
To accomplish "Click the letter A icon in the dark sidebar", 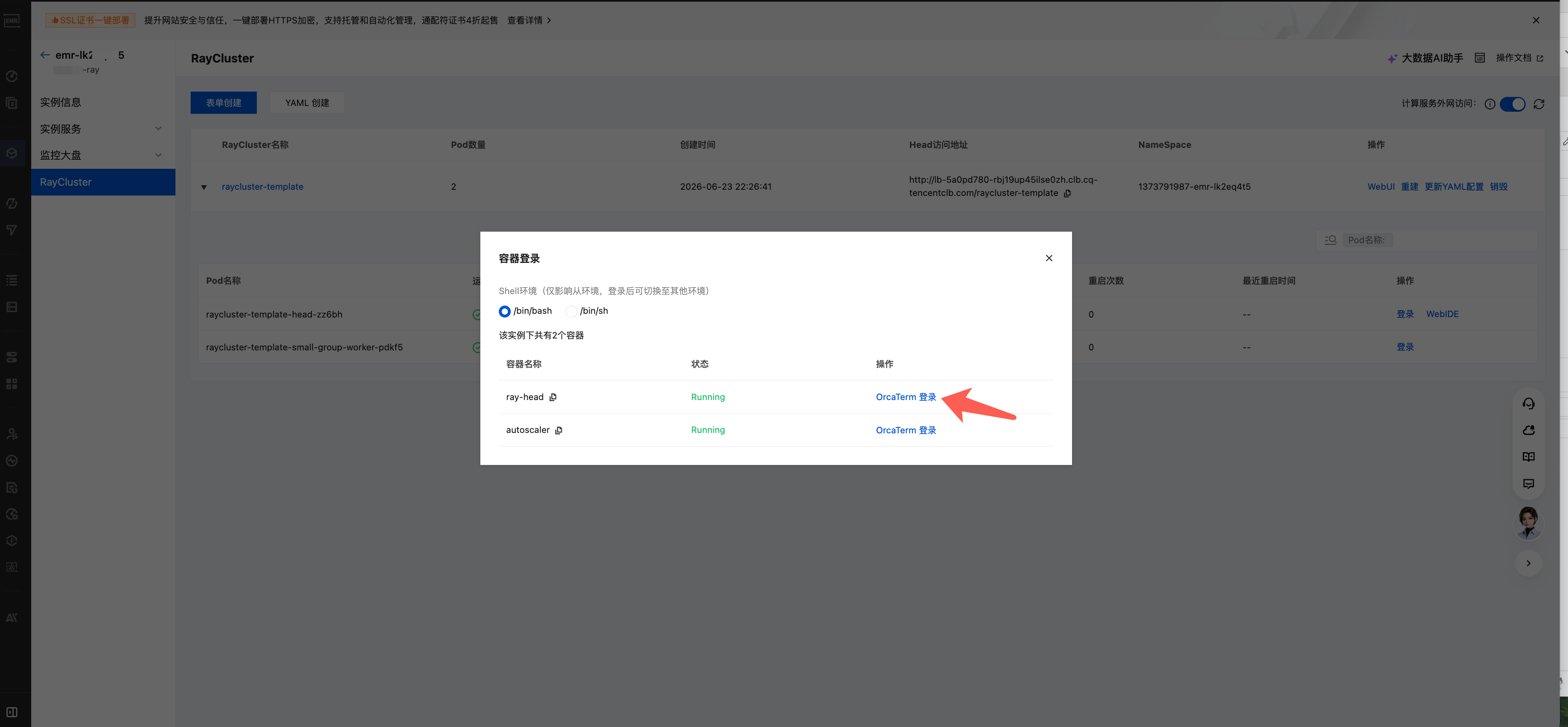I will coord(12,617).
